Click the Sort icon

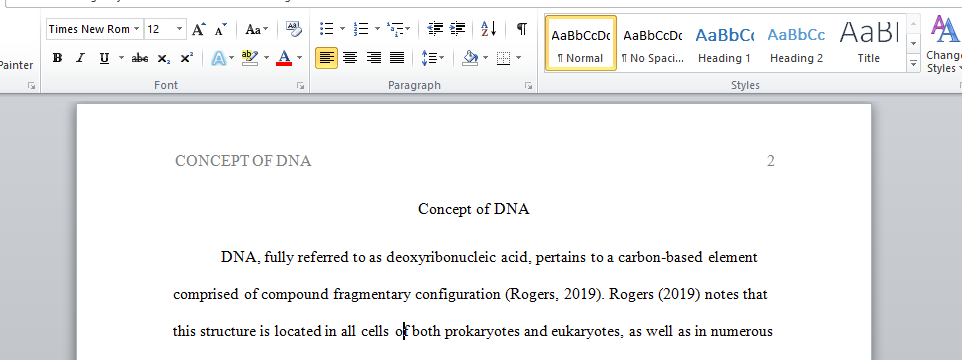click(x=488, y=29)
